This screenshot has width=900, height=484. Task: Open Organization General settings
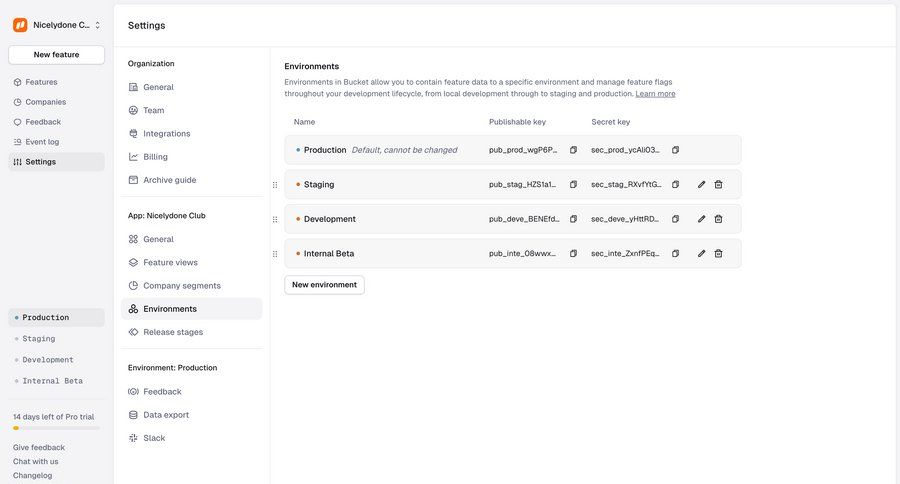tap(192, 87)
